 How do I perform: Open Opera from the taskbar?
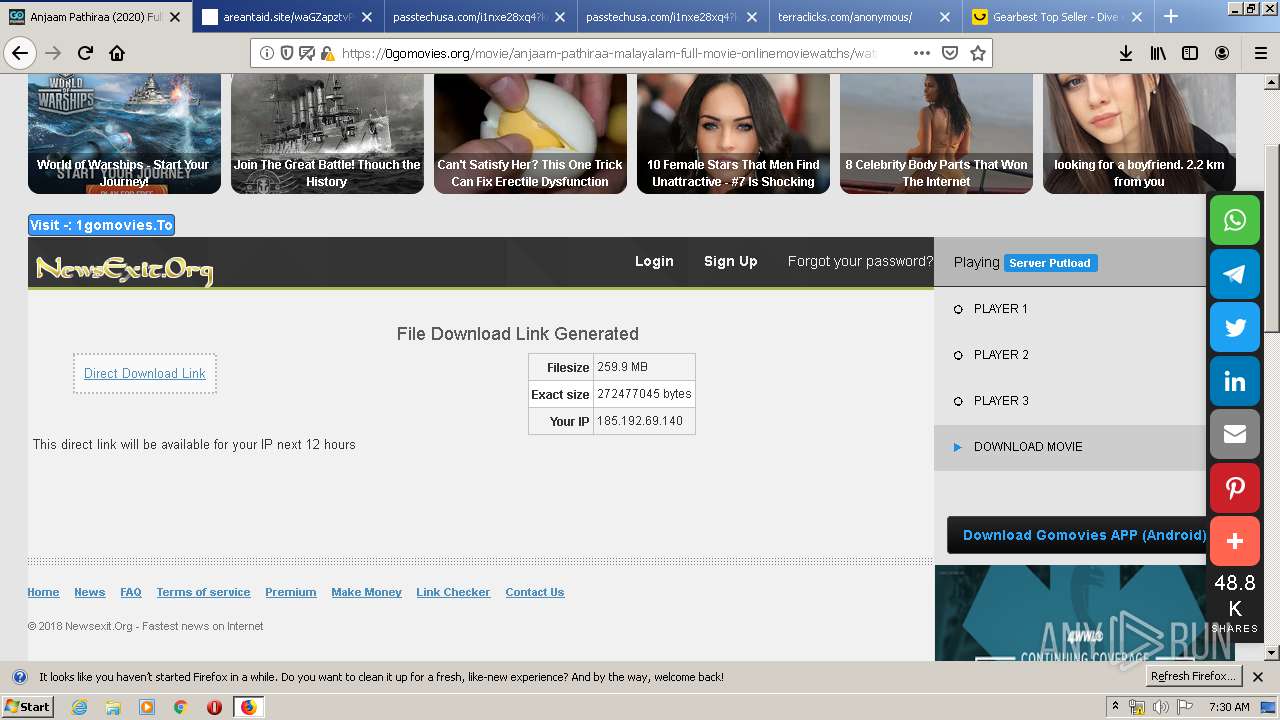pos(214,707)
